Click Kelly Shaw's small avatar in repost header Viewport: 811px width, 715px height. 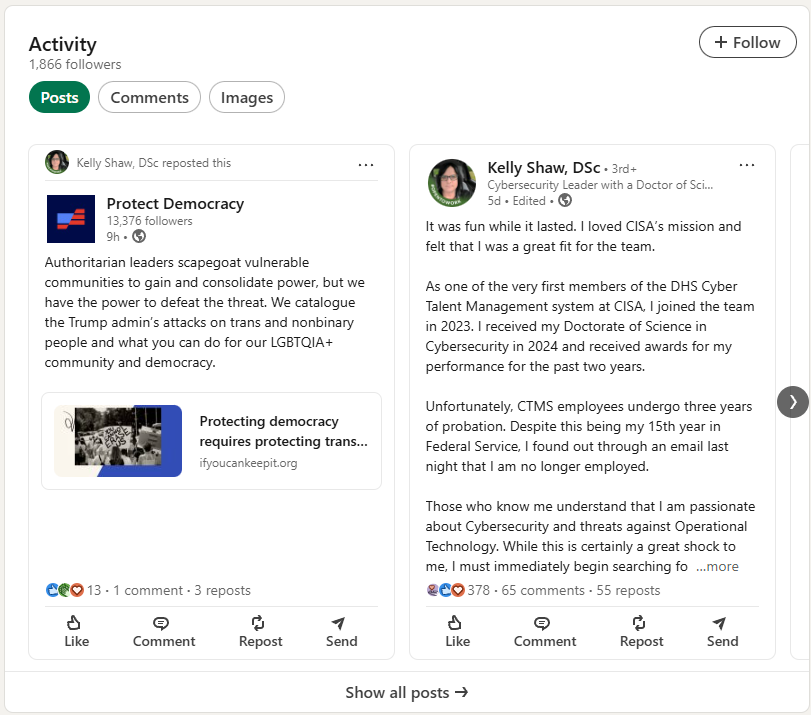point(57,162)
